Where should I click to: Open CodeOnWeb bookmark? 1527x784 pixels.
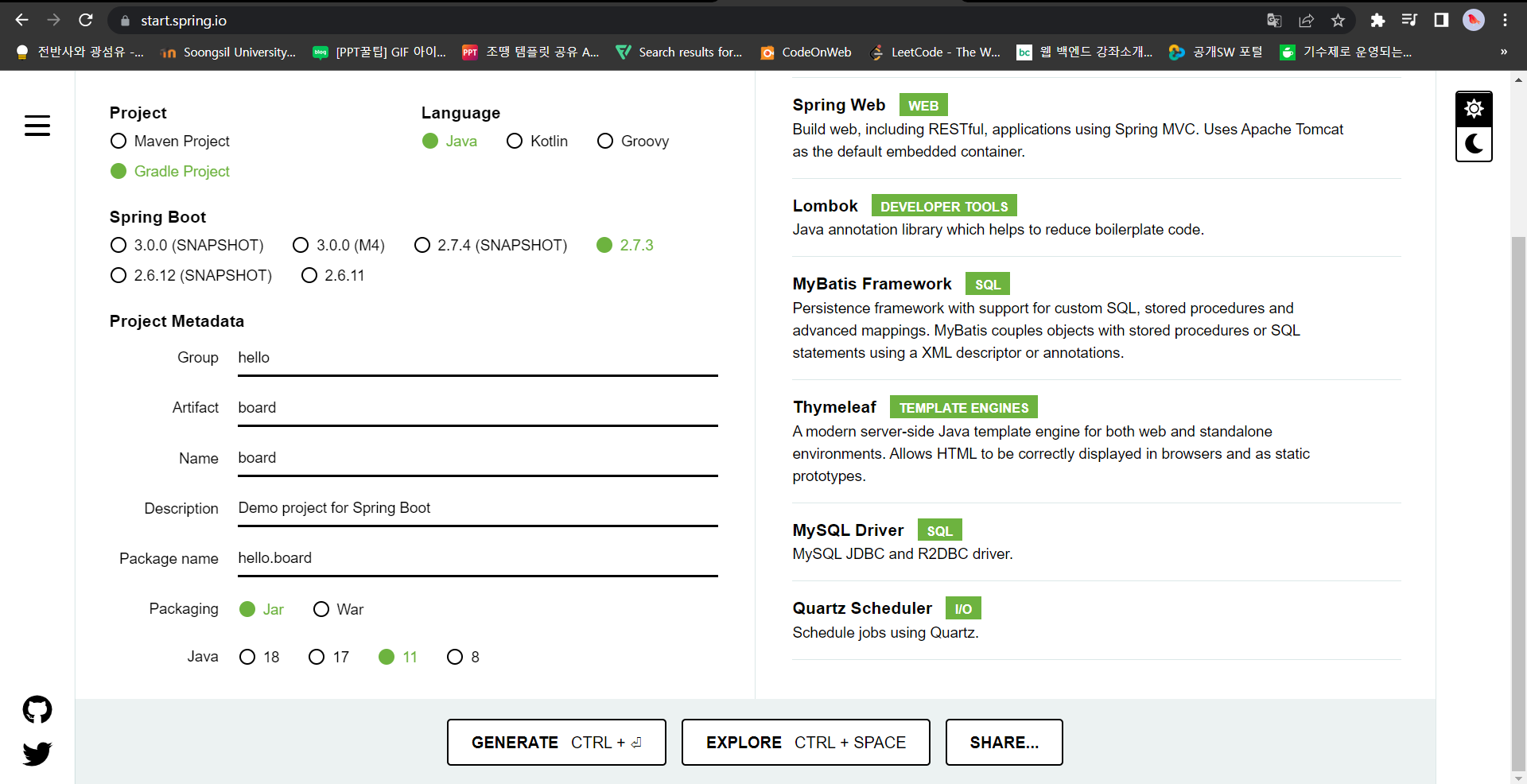pyautogui.click(x=806, y=52)
